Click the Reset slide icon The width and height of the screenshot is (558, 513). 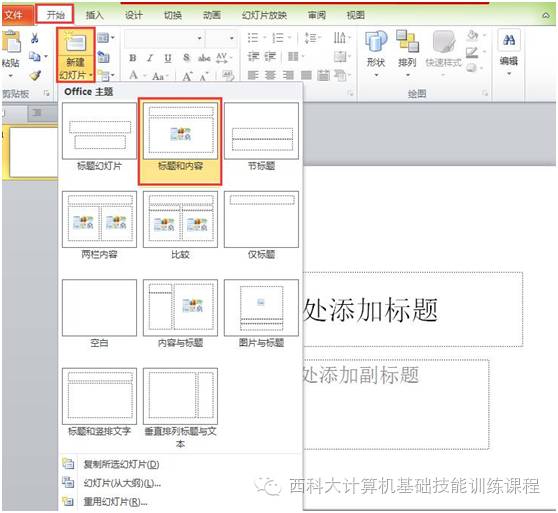pyautogui.click(x=104, y=56)
